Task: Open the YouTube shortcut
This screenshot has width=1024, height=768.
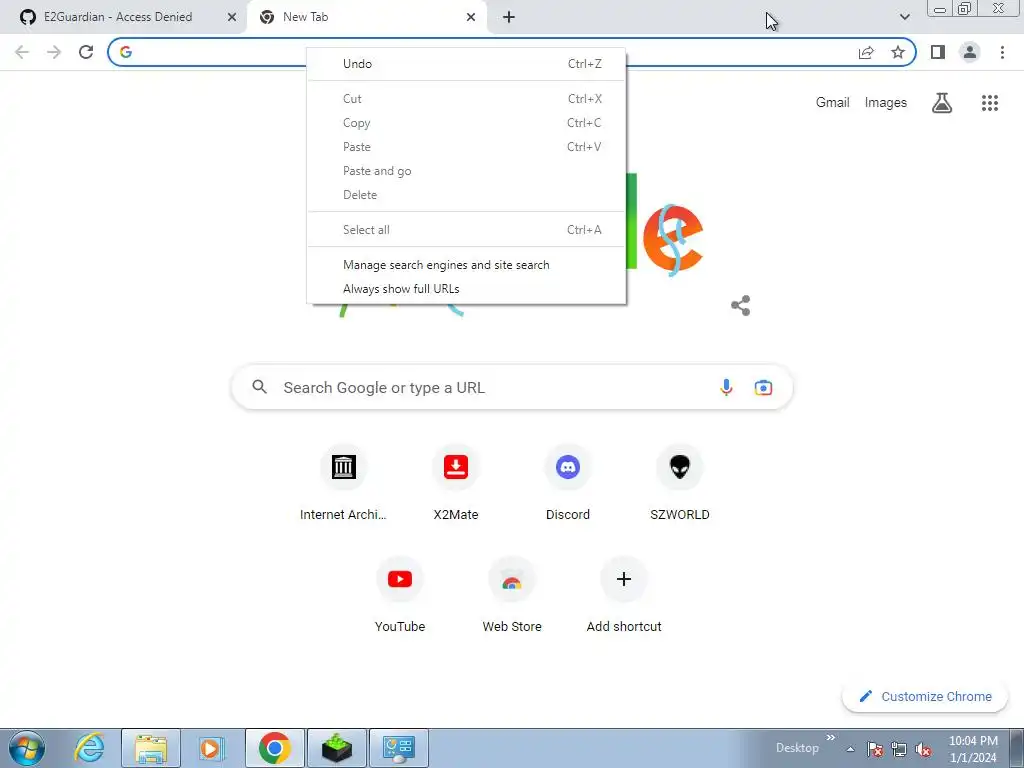Action: click(400, 595)
